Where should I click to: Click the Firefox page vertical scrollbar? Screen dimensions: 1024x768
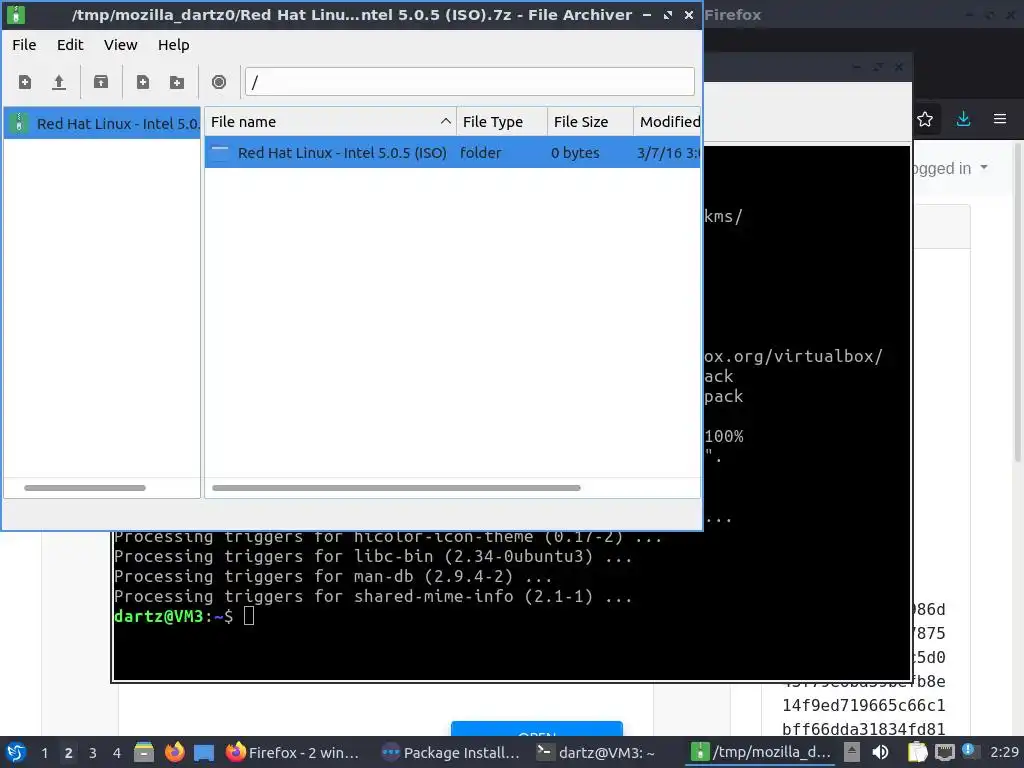click(1018, 300)
